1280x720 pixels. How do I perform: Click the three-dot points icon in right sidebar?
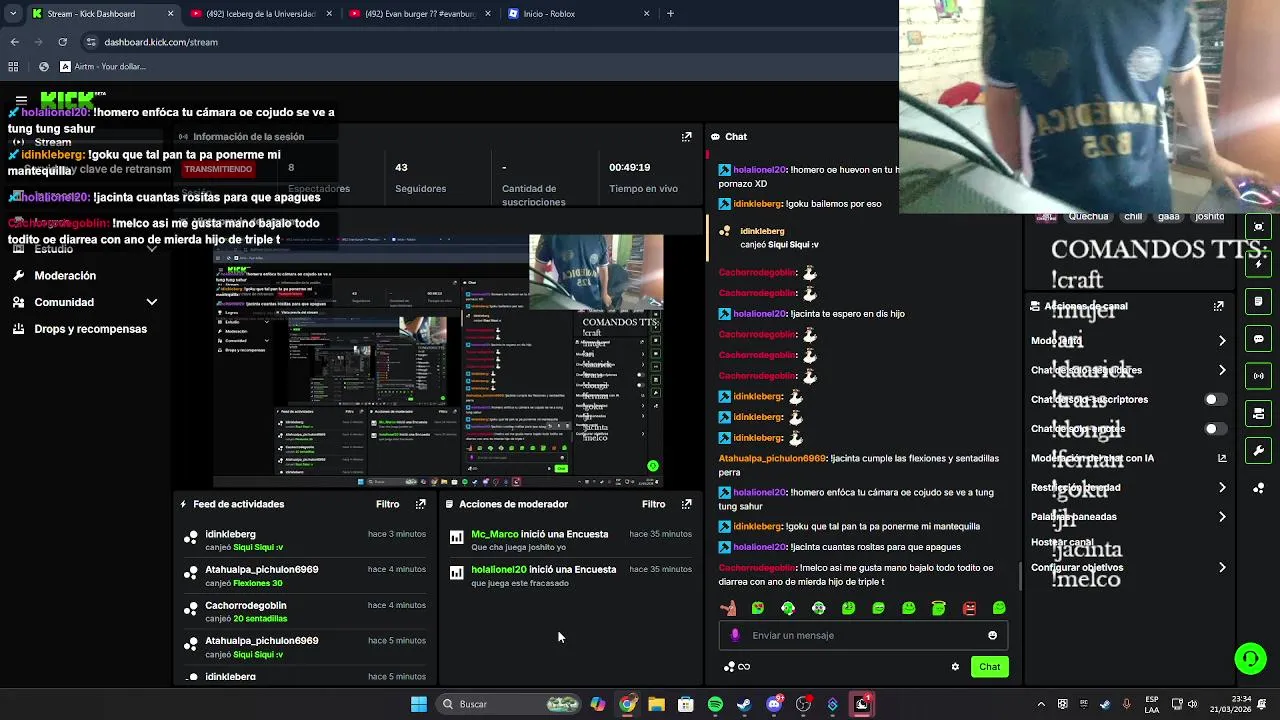click(1259, 488)
